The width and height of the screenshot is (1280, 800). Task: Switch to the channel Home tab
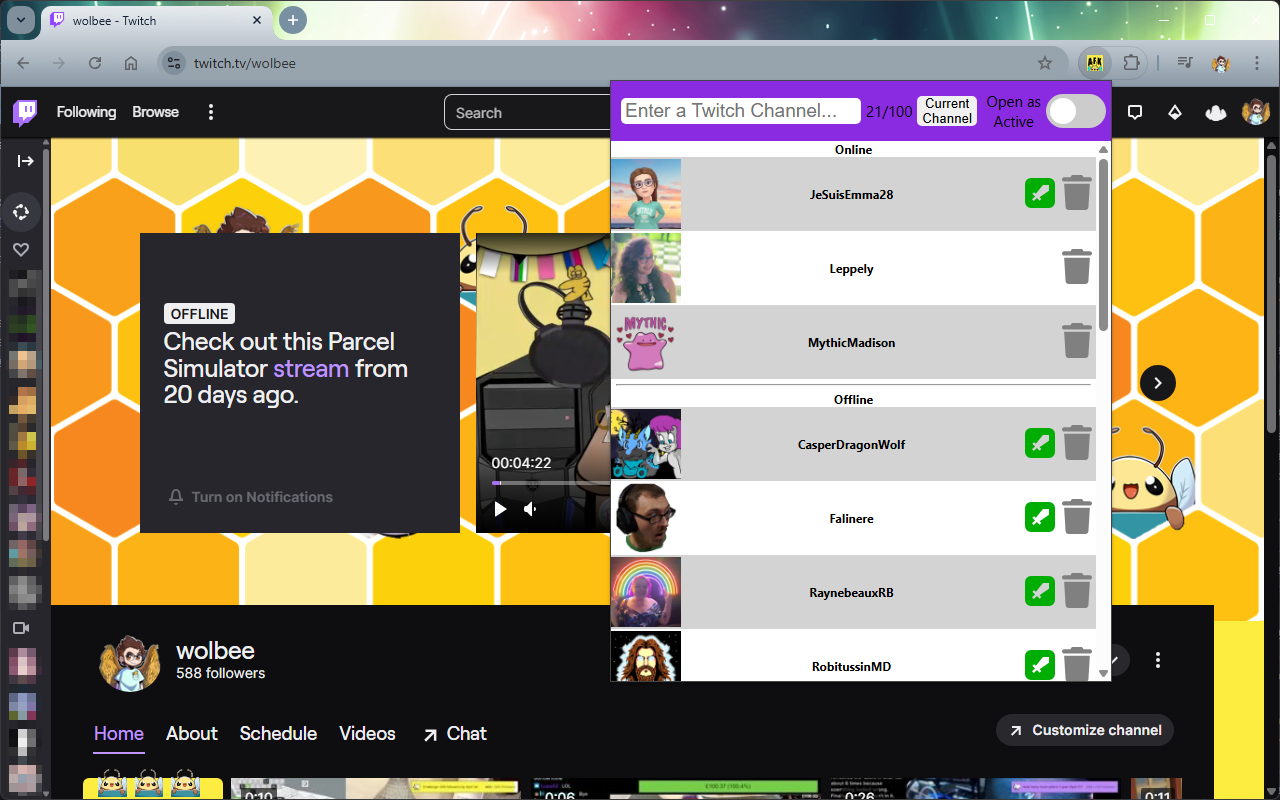pyautogui.click(x=119, y=734)
